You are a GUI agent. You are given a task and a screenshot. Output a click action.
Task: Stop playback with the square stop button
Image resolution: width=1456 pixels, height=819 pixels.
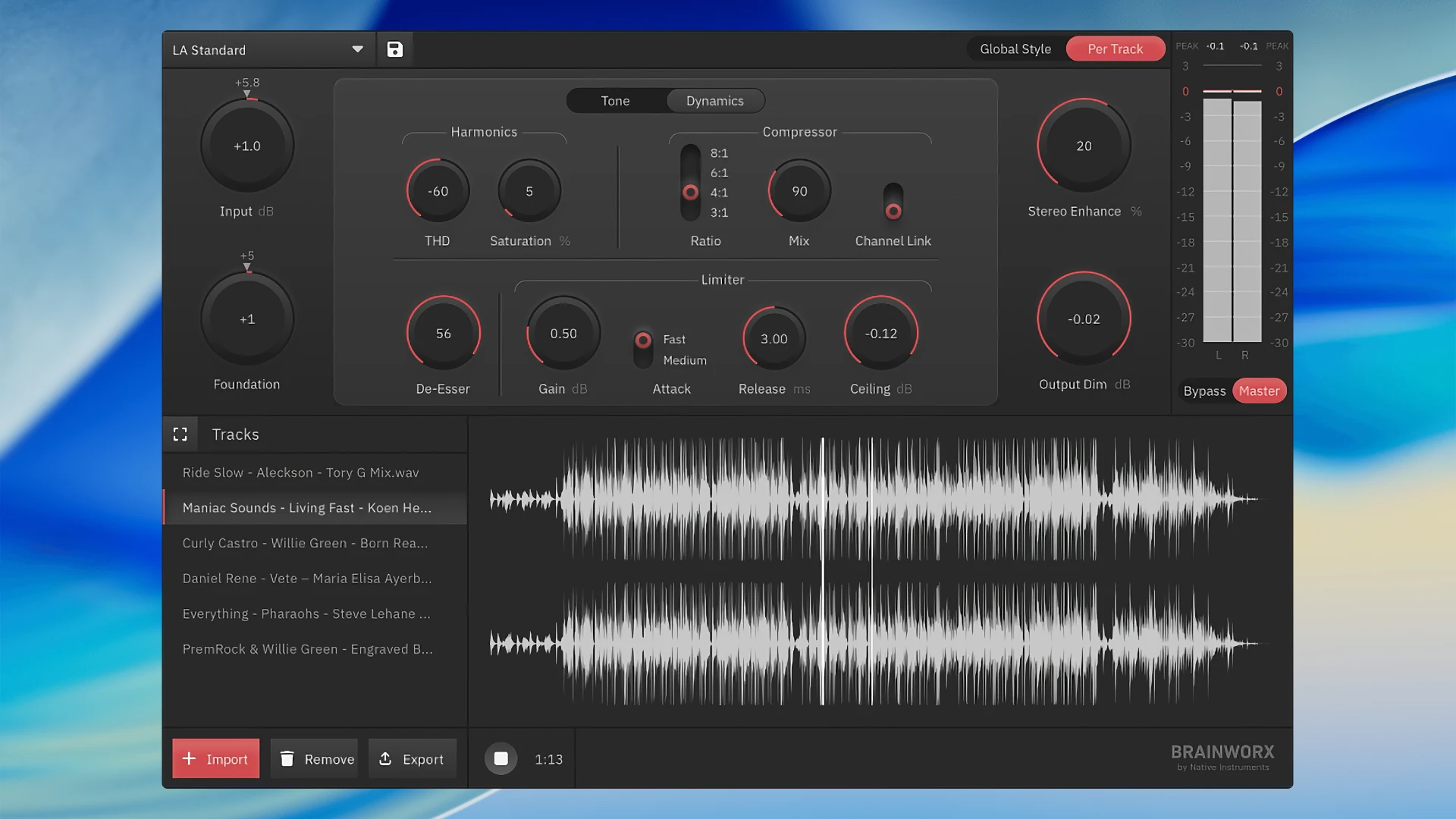click(x=500, y=759)
